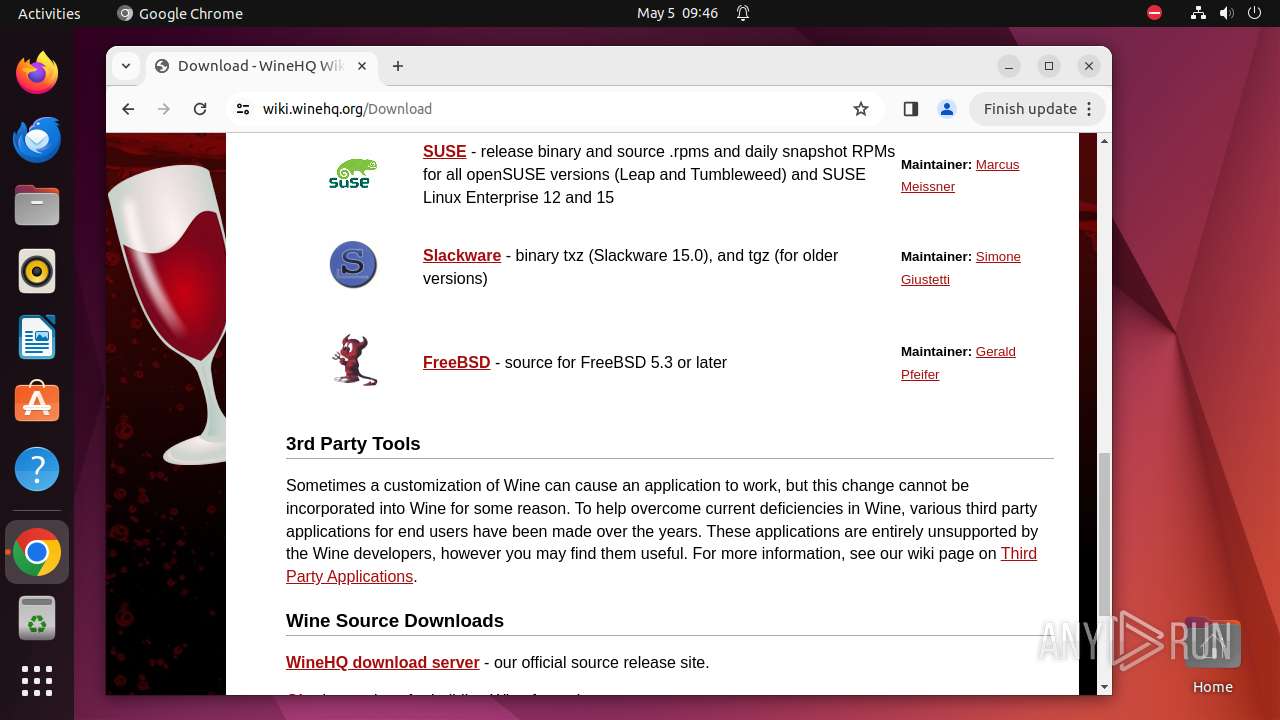1280x720 pixels.
Task: Open Activities overview
Action: point(49,13)
